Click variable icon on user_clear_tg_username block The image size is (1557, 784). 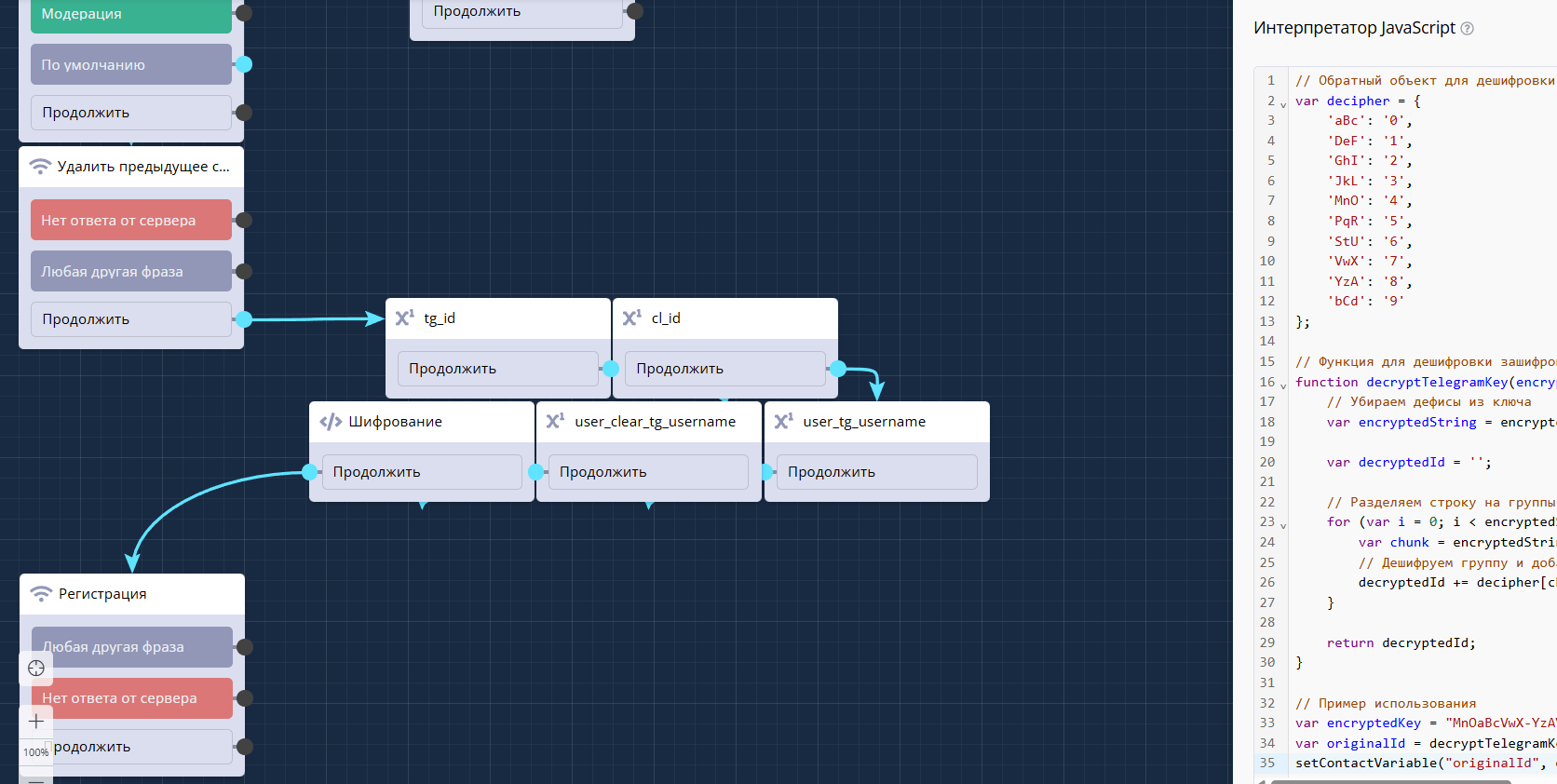pos(555,422)
